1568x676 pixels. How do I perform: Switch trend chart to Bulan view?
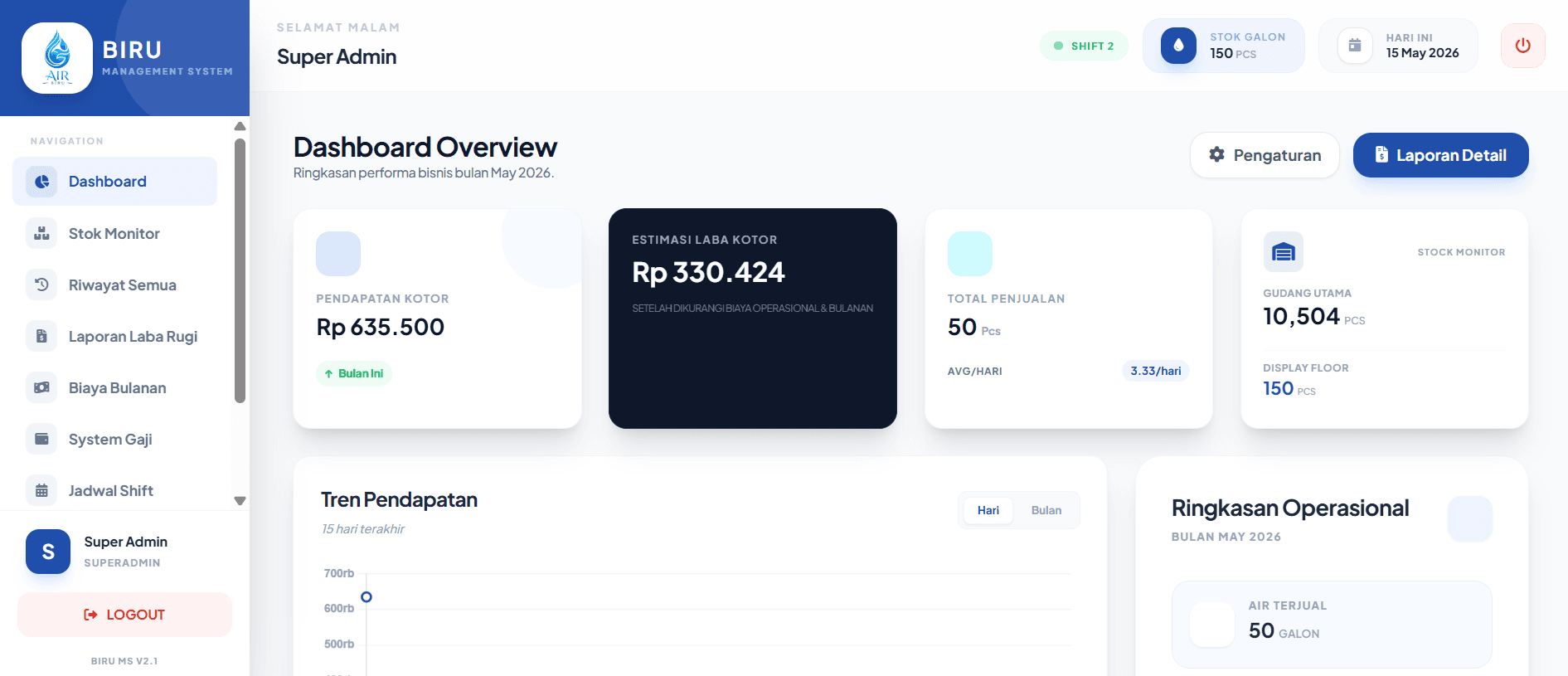click(x=1046, y=510)
